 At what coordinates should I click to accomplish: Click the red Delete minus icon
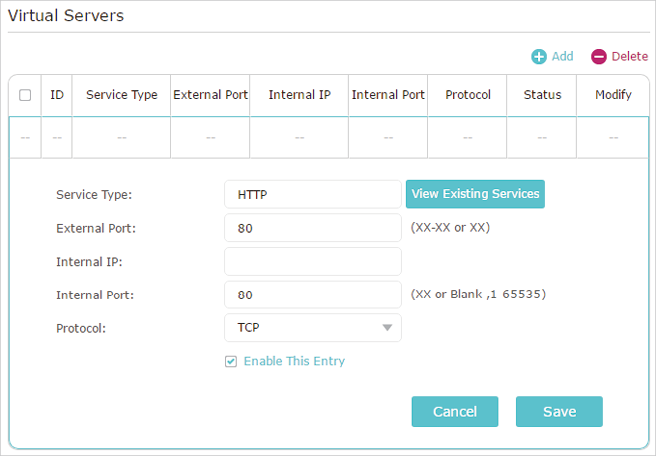point(599,56)
